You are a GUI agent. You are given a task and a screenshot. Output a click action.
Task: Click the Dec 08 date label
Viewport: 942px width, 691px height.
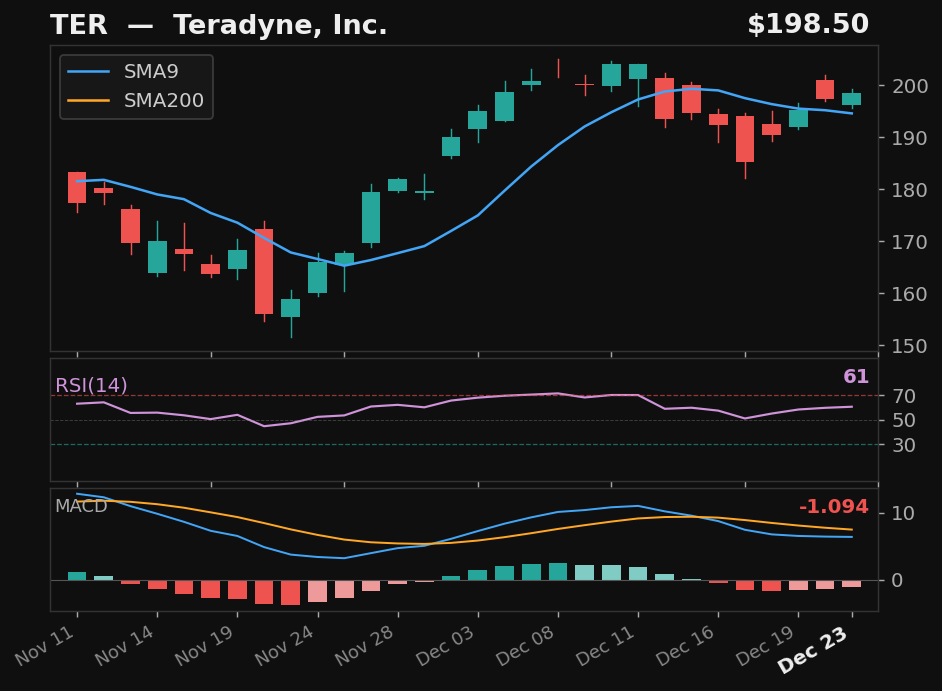(x=526, y=645)
